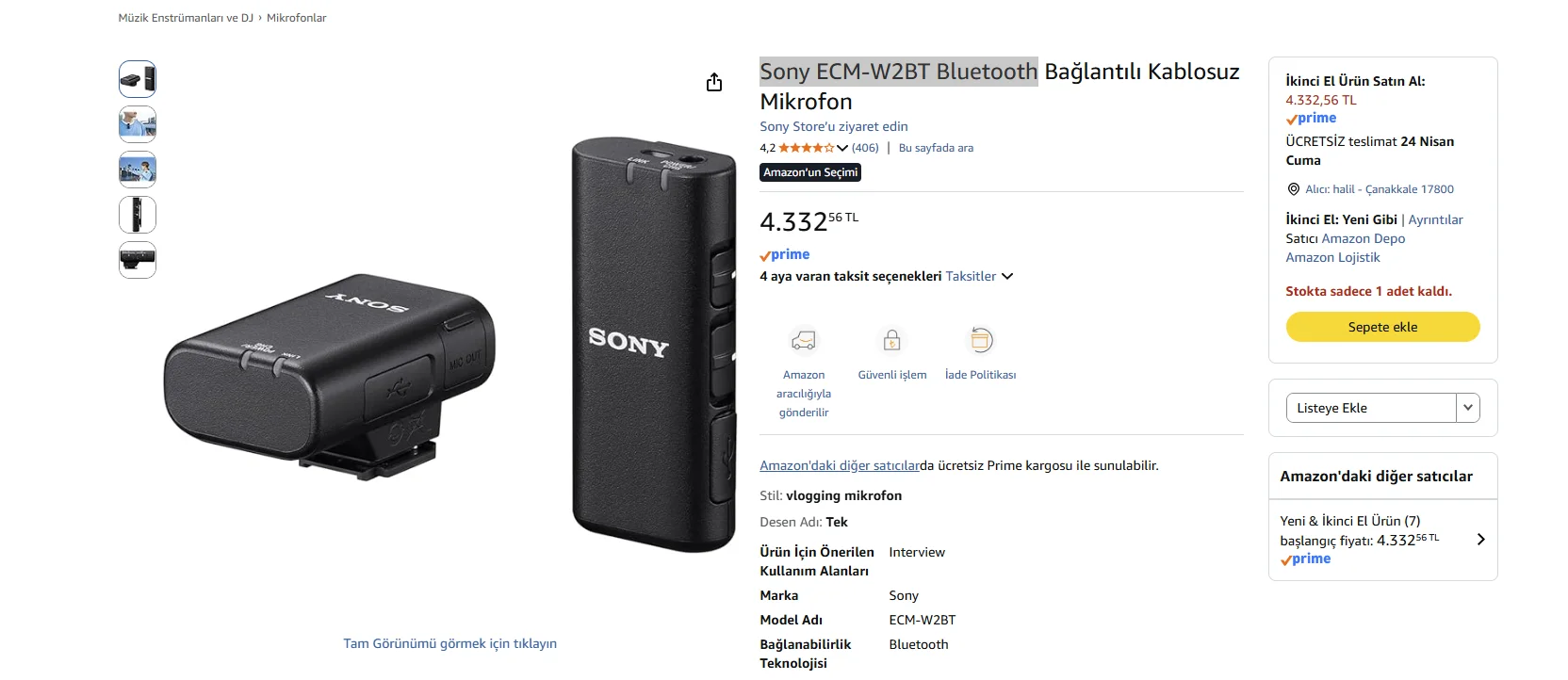The width and height of the screenshot is (1568, 680).
Task: Click the secure transaction lock icon
Action: [891, 340]
